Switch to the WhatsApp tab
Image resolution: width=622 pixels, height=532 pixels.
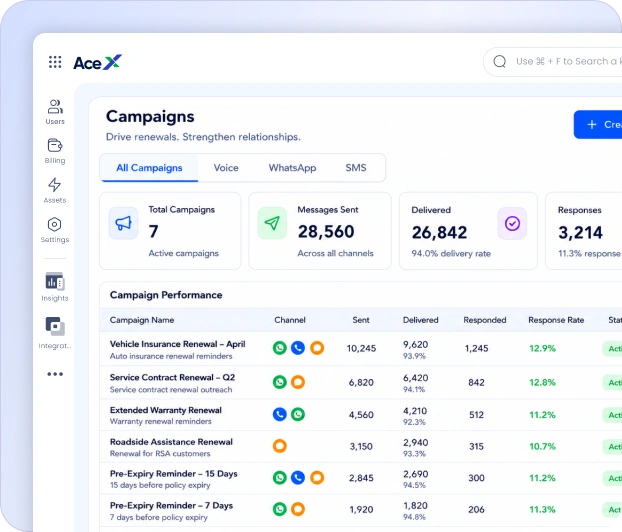tap(292, 168)
